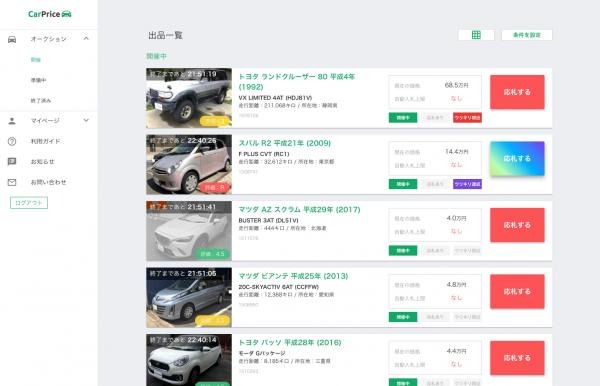
Task: Click the car icon beside オークション
Action: [x=12, y=39]
